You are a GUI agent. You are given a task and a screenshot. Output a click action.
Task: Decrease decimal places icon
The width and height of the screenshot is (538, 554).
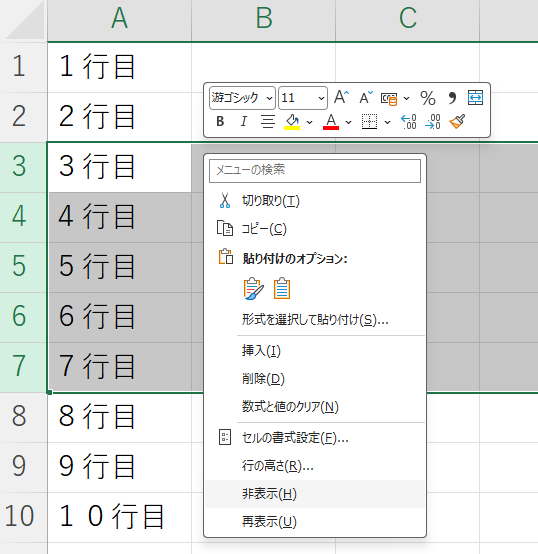click(x=433, y=122)
